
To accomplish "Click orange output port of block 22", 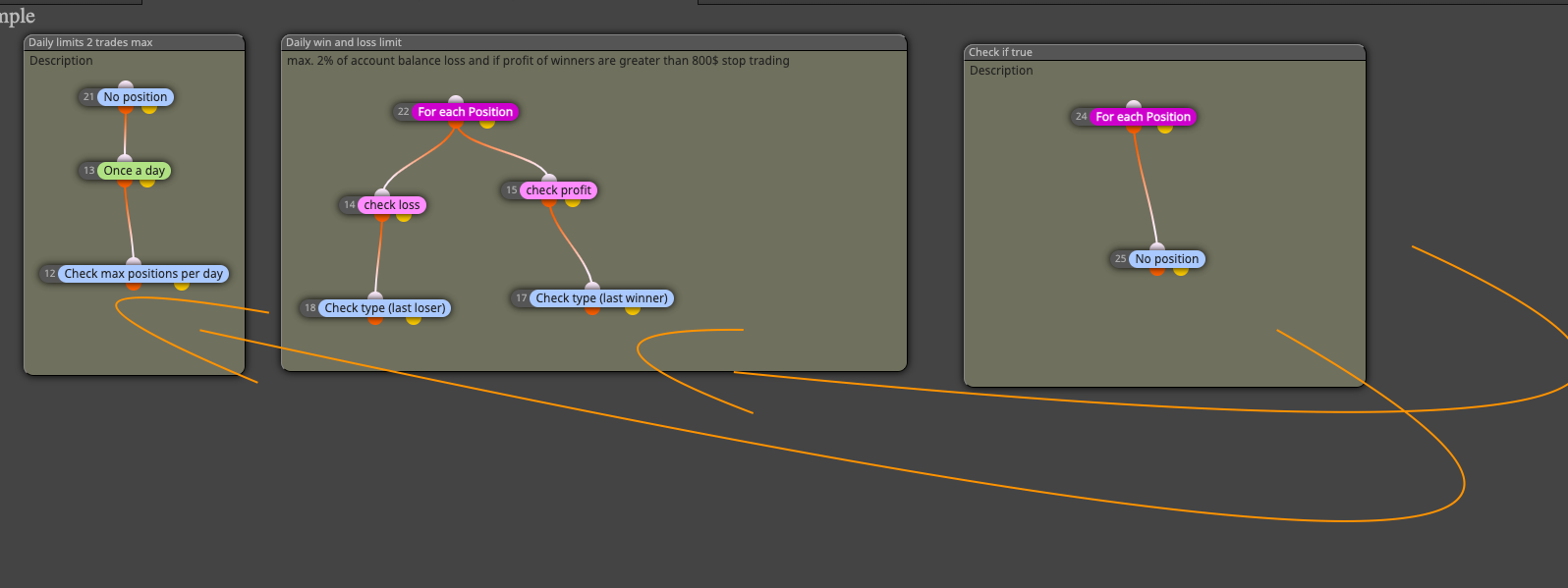I will (456, 124).
